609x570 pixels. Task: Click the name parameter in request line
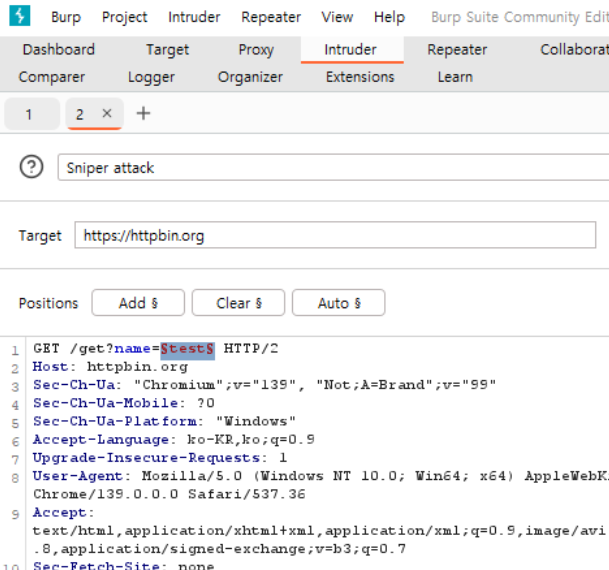tap(132, 349)
